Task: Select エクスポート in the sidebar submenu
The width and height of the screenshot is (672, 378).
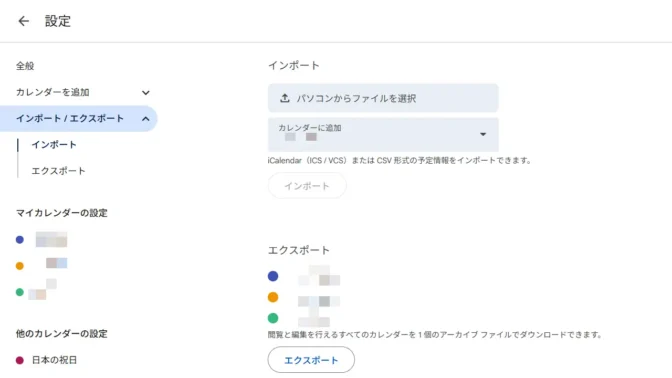Action: click(x=58, y=171)
